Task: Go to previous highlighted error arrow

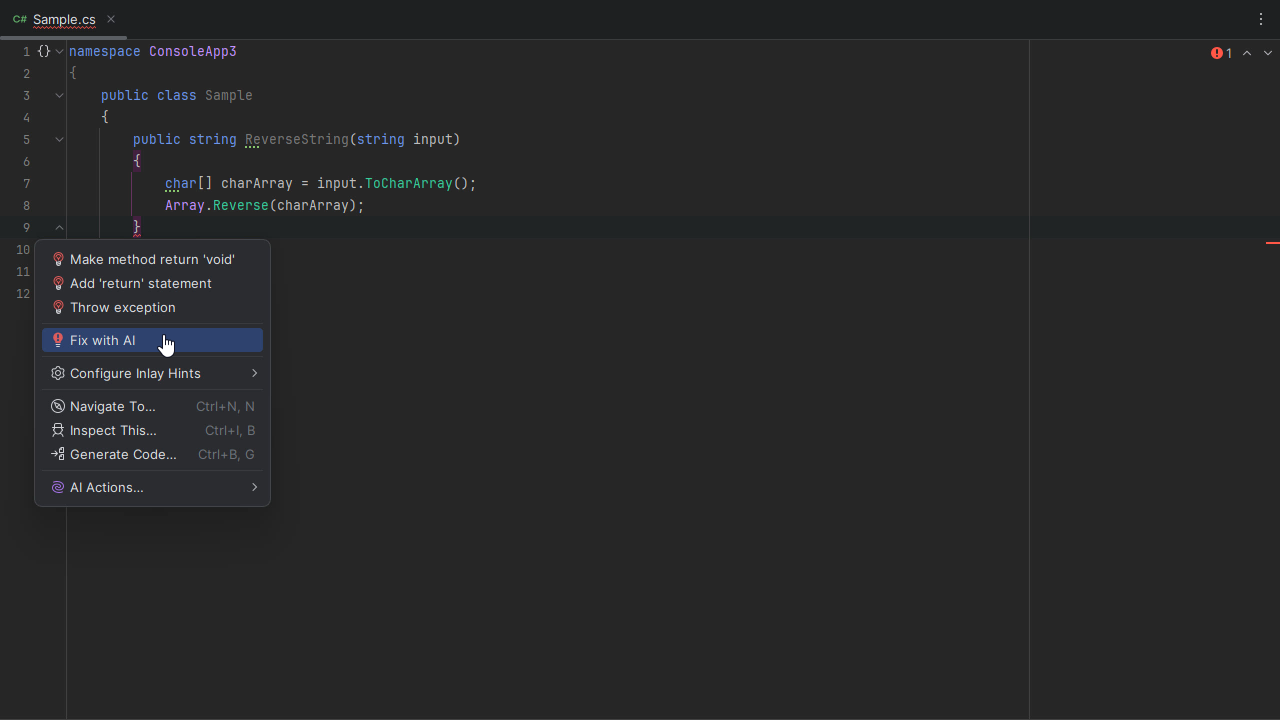Action: 1247,53
